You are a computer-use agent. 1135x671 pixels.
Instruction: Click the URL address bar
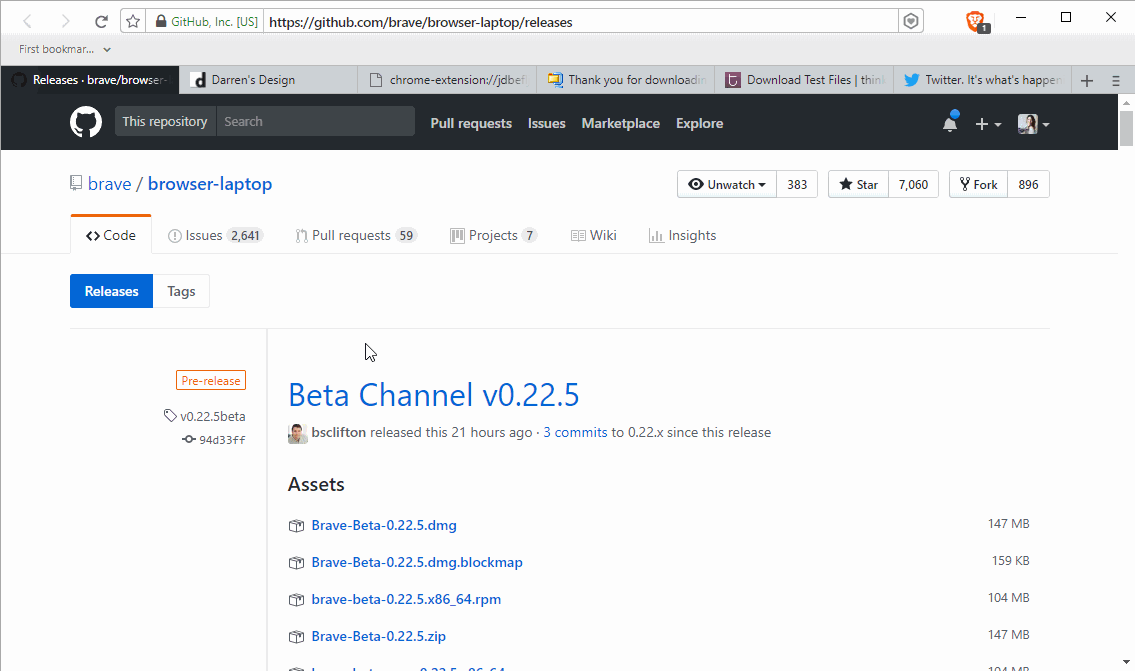(581, 22)
